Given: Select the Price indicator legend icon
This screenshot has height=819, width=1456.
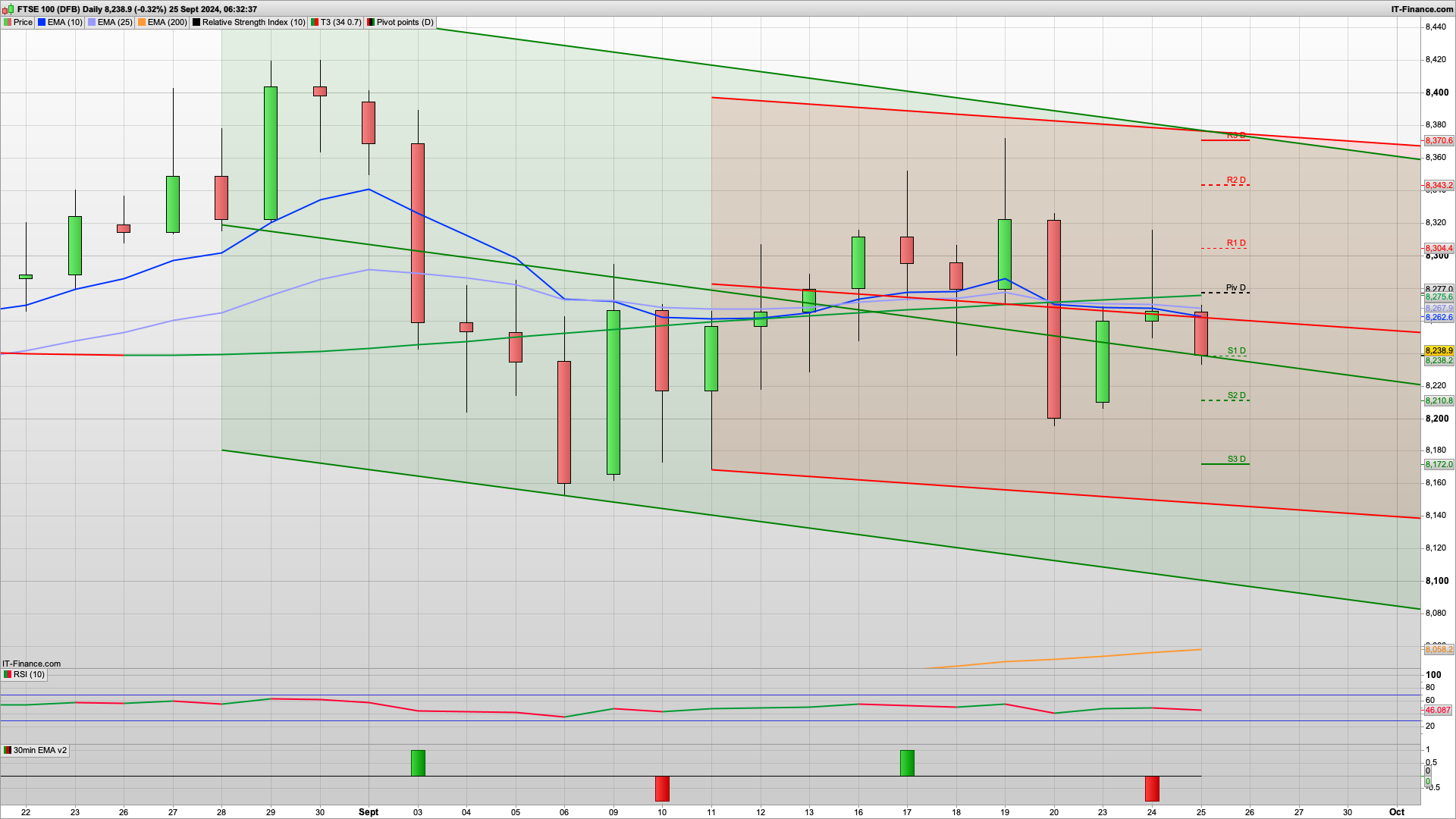Looking at the screenshot, I should (x=8, y=23).
